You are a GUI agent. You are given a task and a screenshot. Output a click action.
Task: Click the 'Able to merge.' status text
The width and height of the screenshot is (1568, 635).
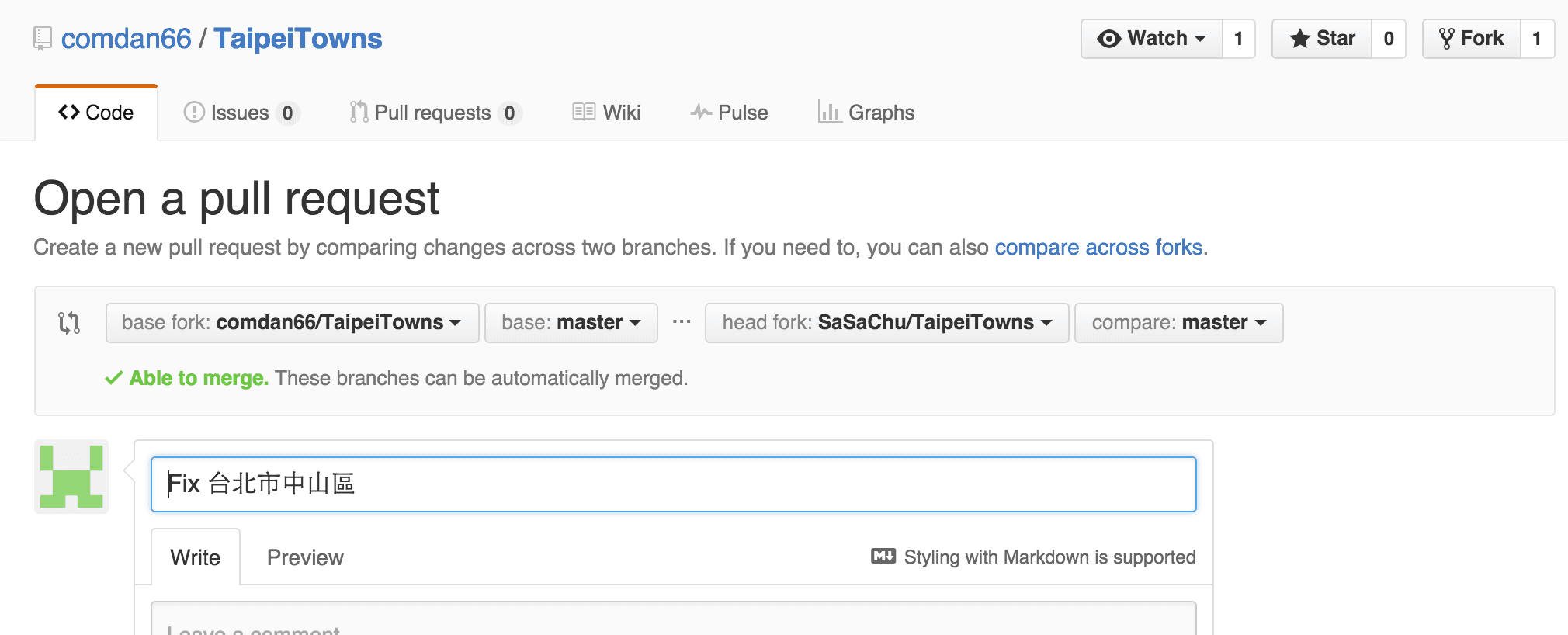click(199, 378)
